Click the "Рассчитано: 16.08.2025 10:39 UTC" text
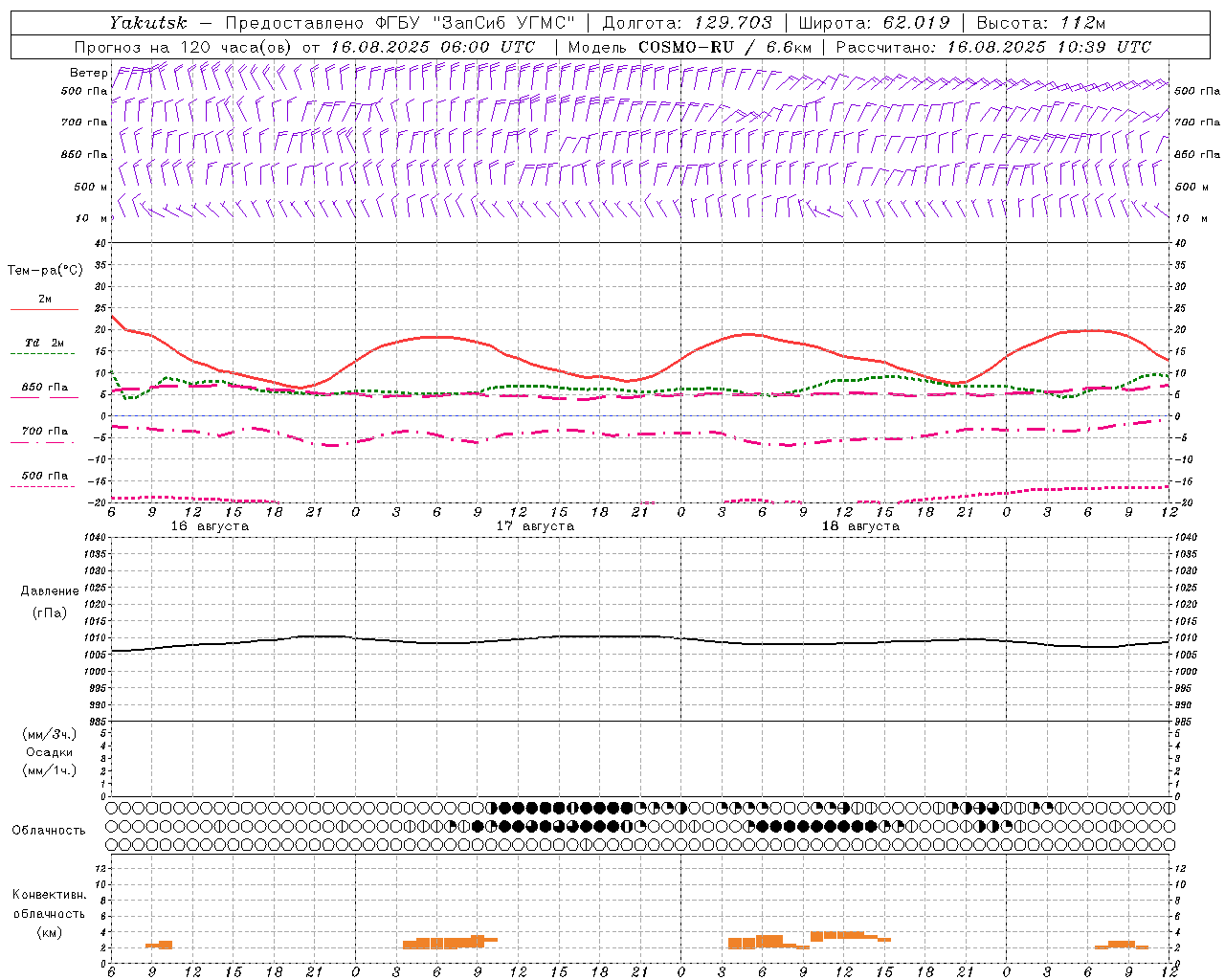 [x=993, y=47]
